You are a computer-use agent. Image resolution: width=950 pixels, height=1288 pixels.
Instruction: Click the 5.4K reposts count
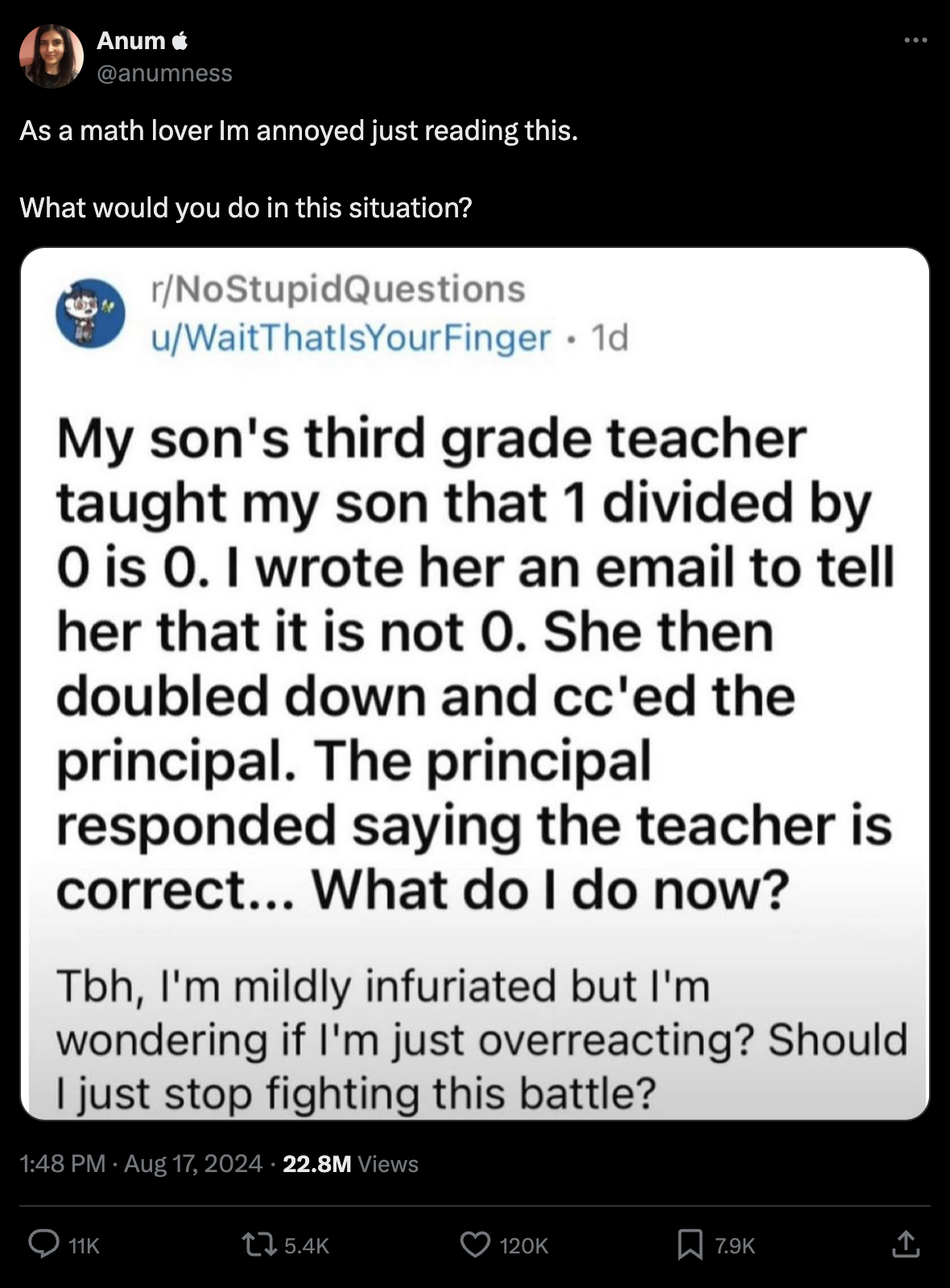click(x=307, y=1246)
